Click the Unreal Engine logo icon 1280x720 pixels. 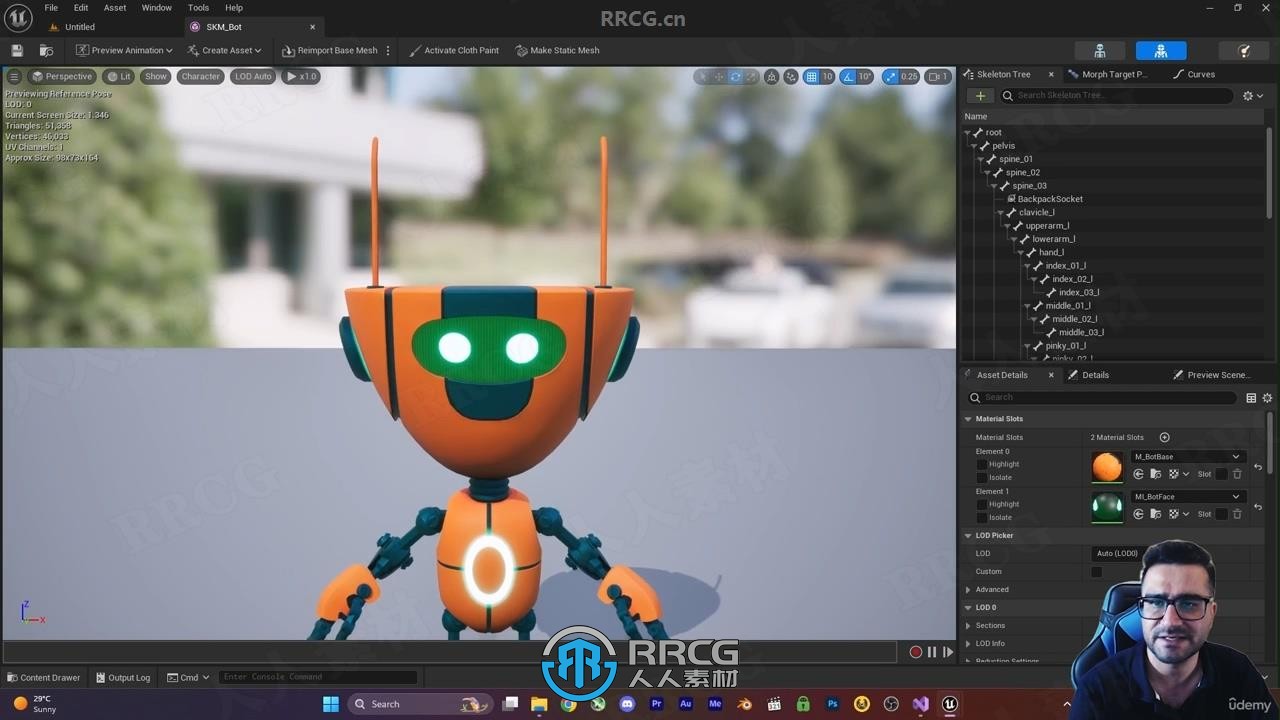point(18,17)
